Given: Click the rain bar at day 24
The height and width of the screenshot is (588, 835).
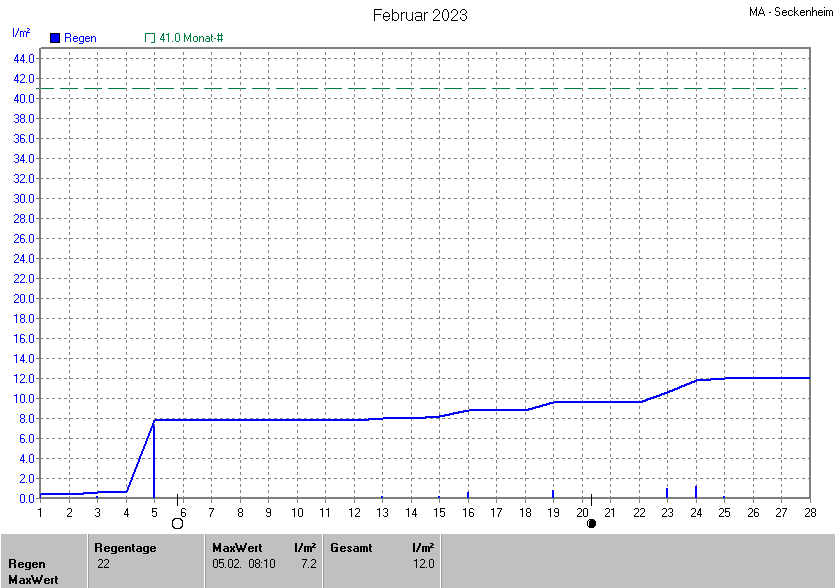Looking at the screenshot, I should [696, 491].
